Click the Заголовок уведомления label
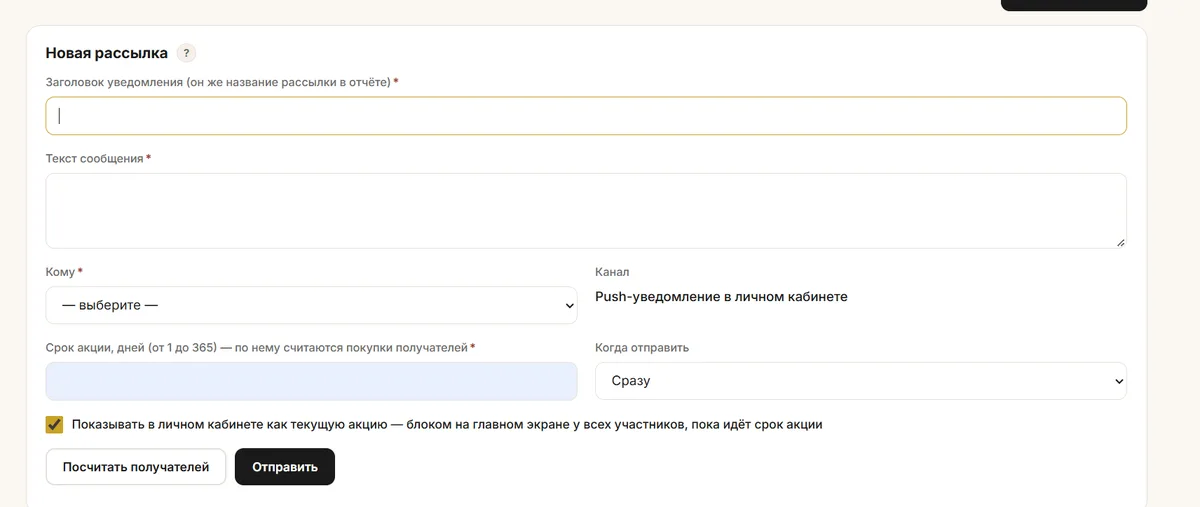 click(222, 82)
